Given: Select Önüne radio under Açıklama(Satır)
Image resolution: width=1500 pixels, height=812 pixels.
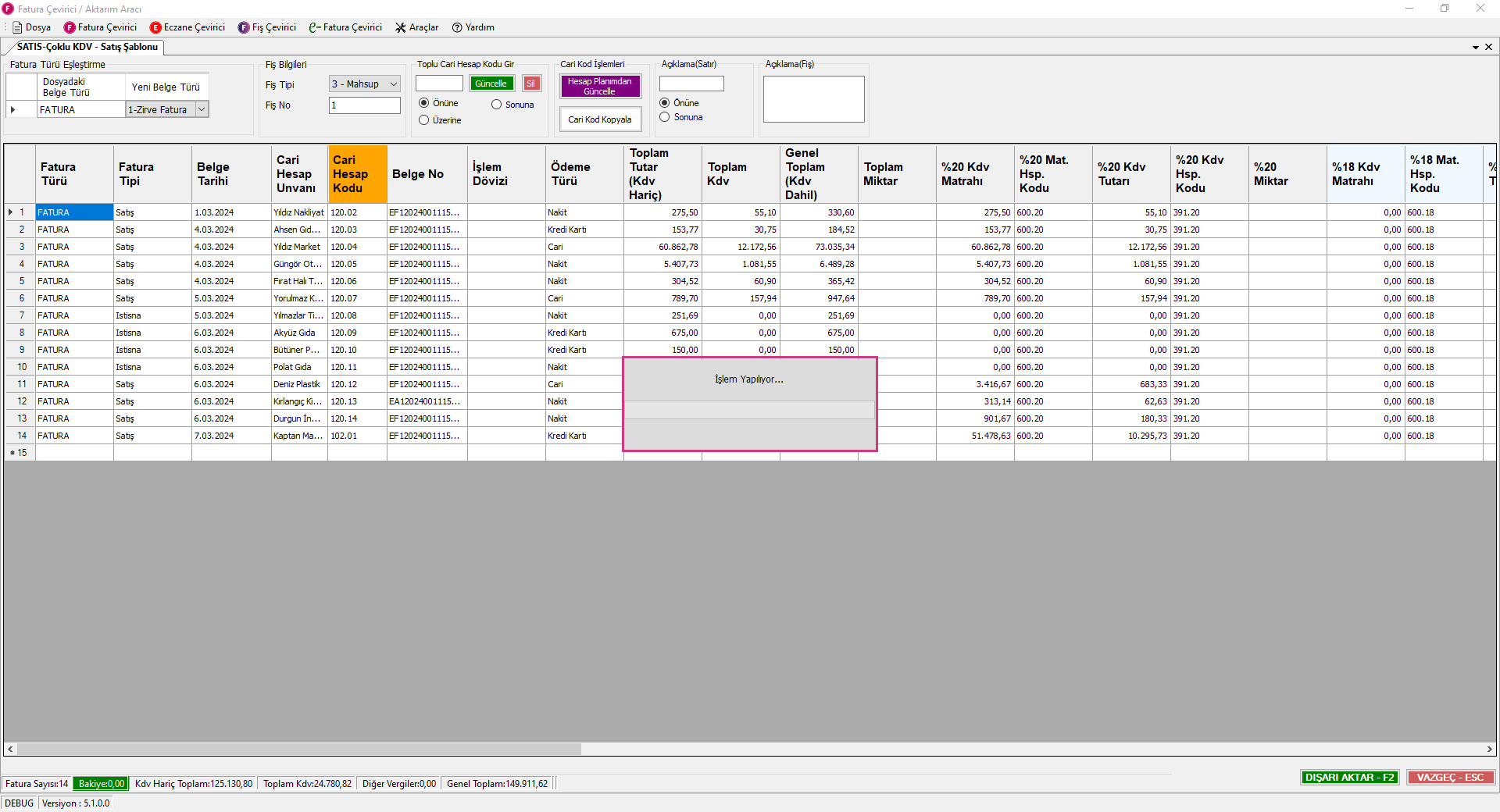Looking at the screenshot, I should click(665, 103).
